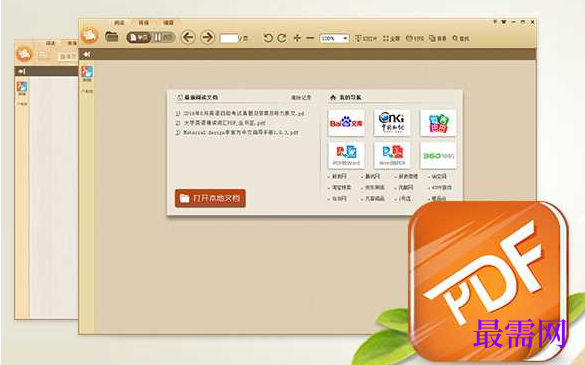The image size is (585, 365).
Task: Go back with the left arrow button
Action: [188, 37]
